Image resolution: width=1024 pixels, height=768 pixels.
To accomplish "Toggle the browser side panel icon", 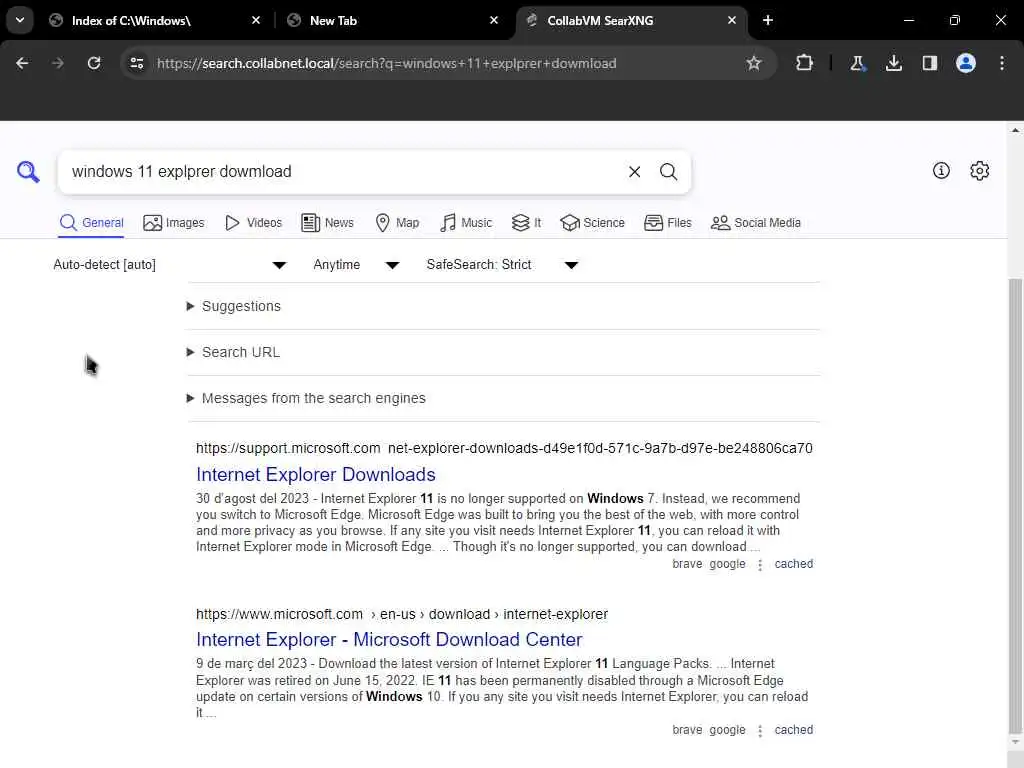I will (x=929, y=63).
